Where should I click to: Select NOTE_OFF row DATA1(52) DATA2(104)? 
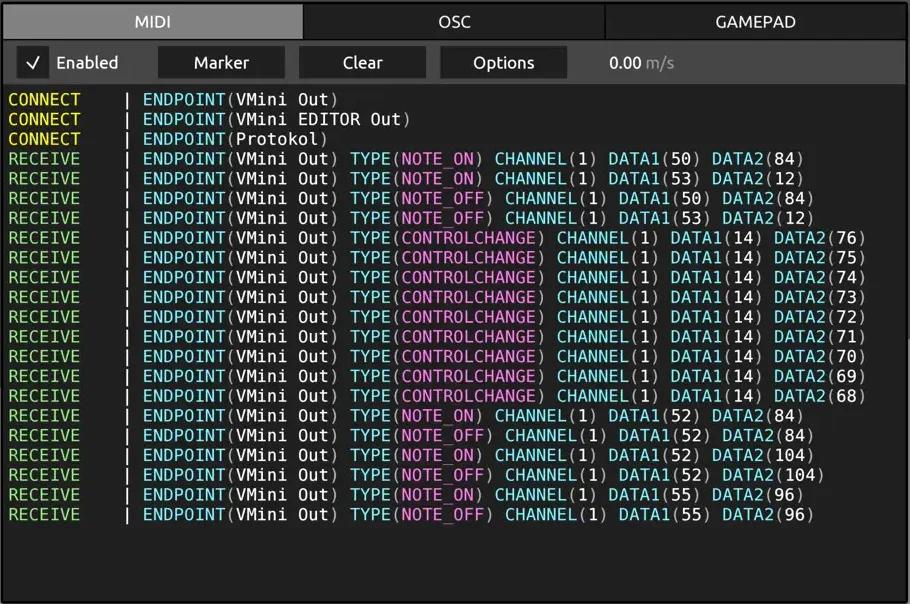pos(416,475)
